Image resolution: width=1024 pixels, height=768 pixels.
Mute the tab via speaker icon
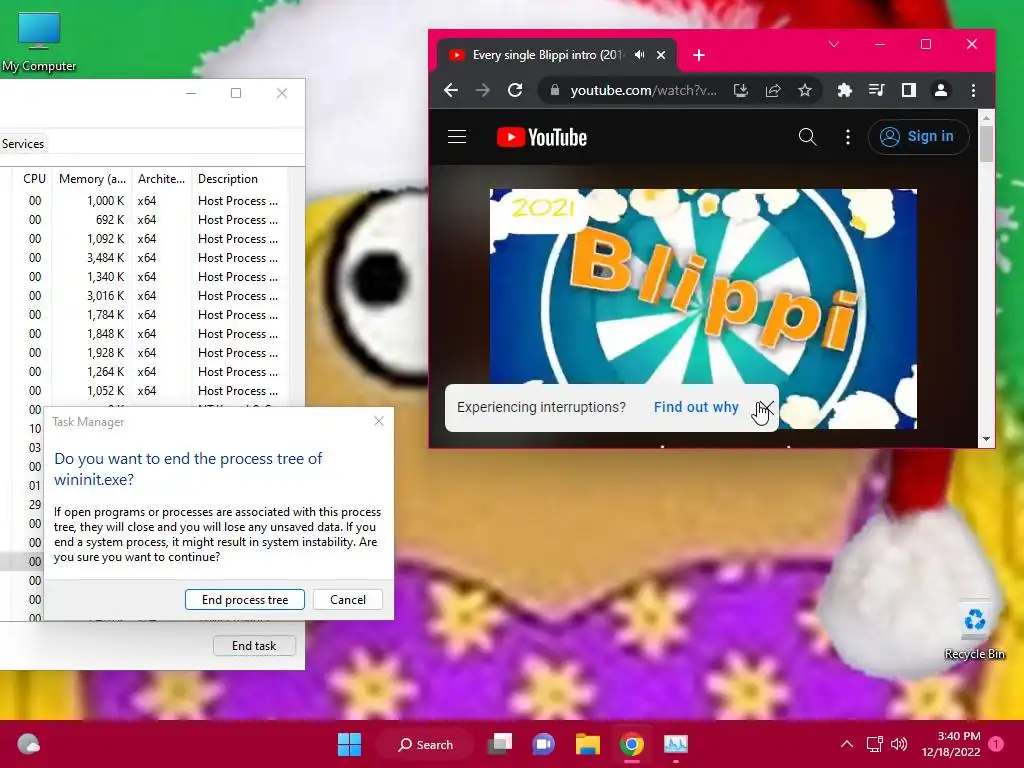pyautogui.click(x=639, y=55)
